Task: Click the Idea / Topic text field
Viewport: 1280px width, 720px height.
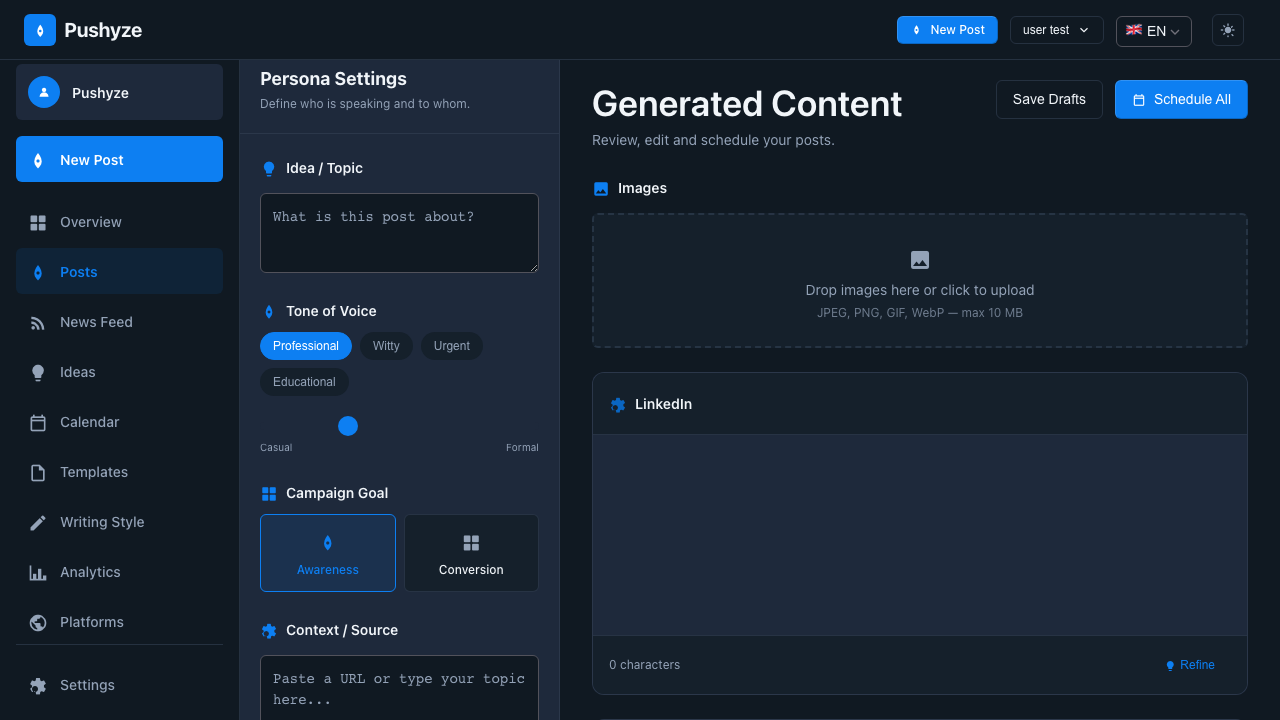Action: (x=399, y=233)
